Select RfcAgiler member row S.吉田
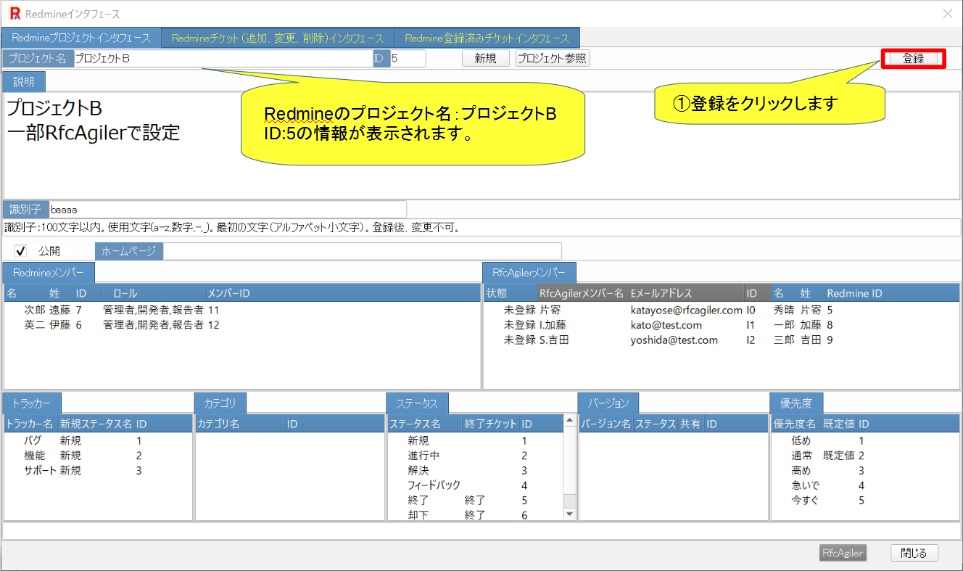 721,340
